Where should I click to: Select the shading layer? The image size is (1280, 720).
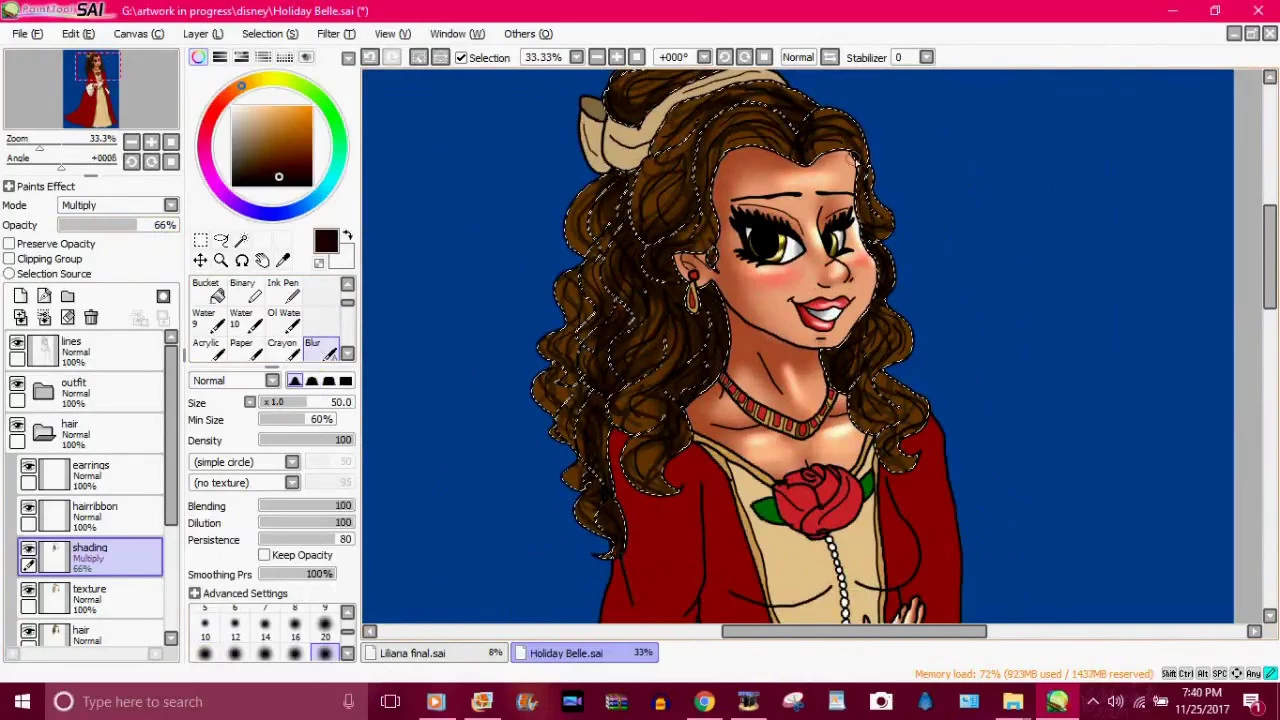tap(90, 557)
